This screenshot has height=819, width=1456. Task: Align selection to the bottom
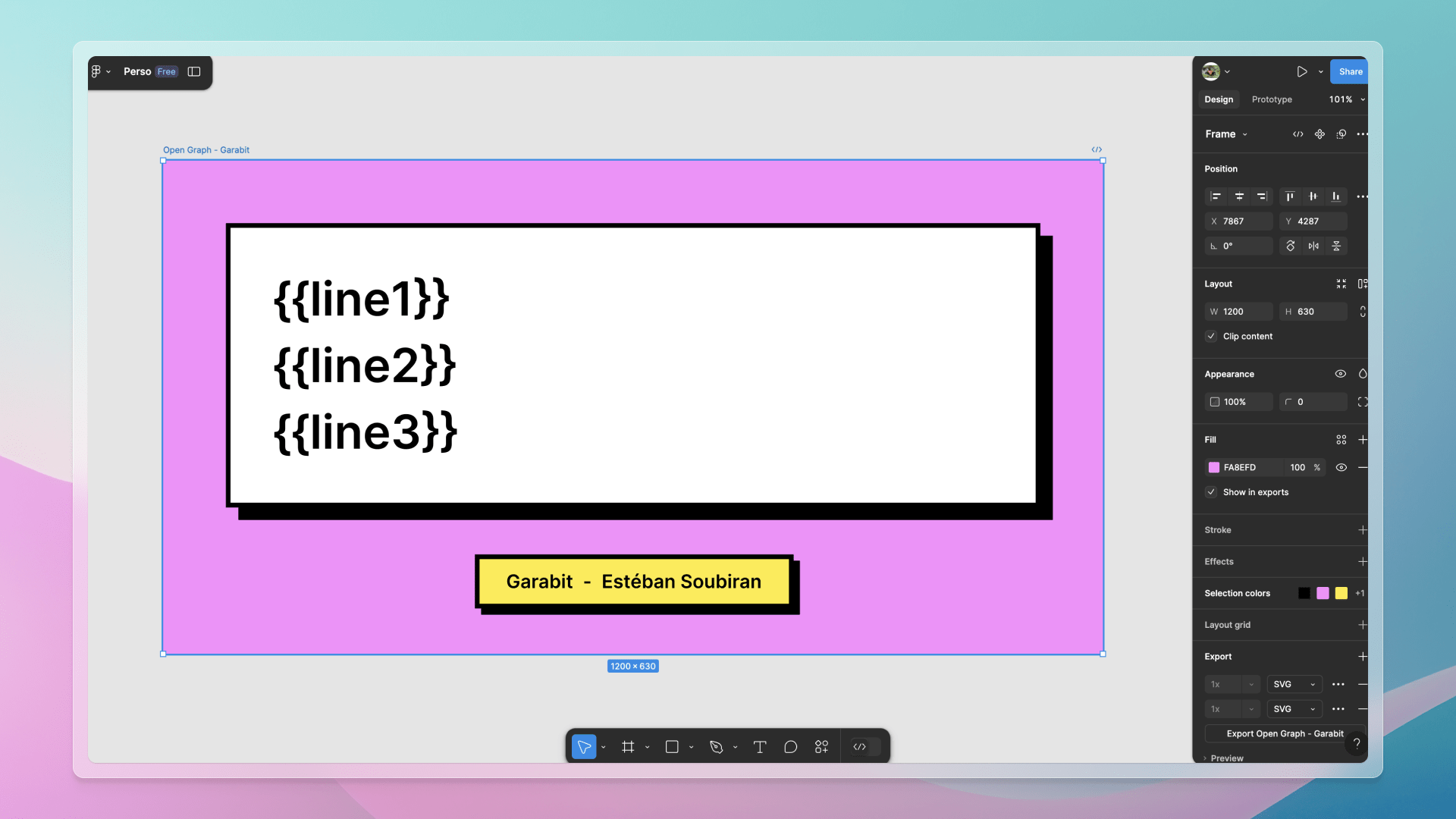coord(1336,196)
